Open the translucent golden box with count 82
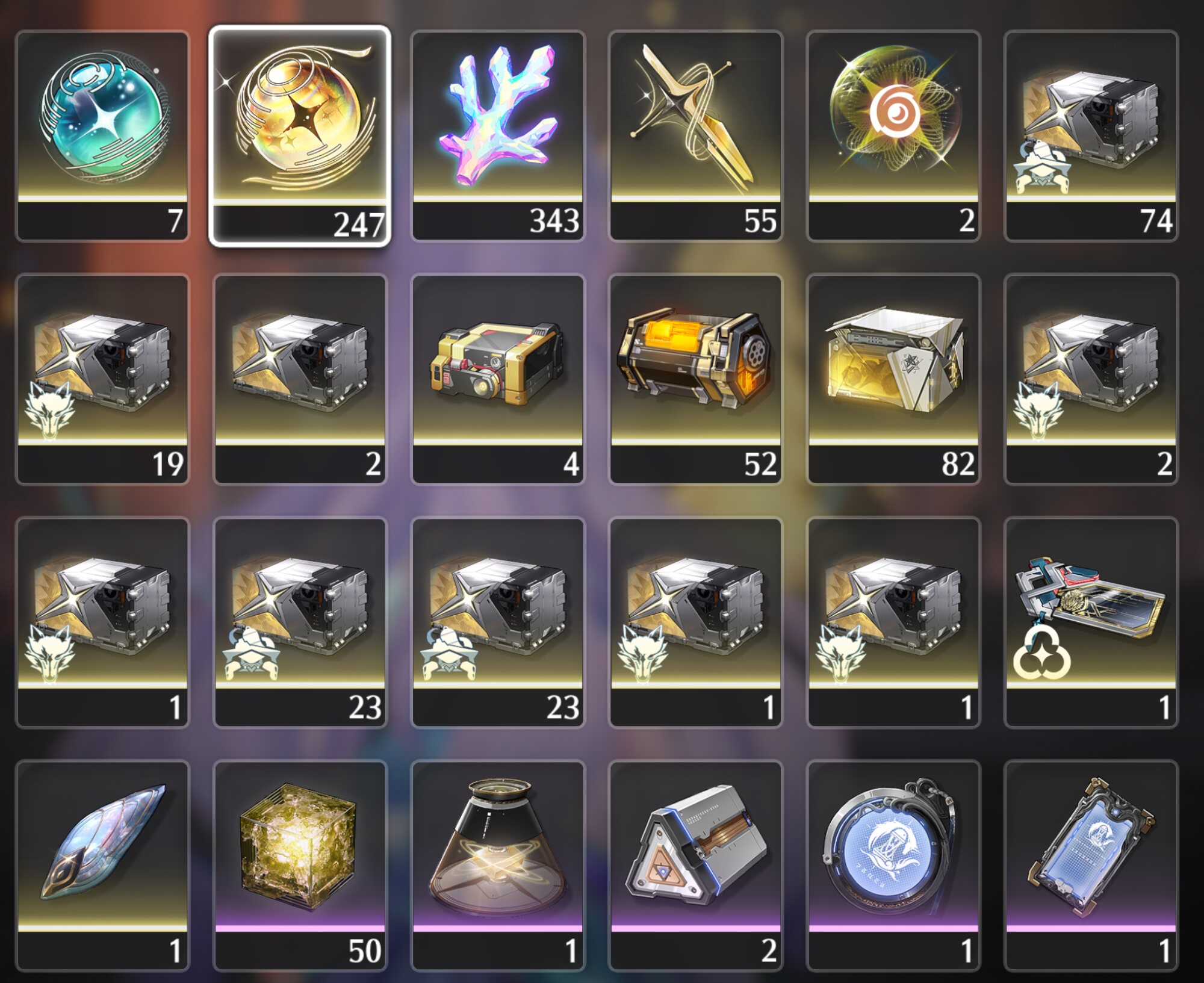Screen dimensions: 1204x983 point(893,379)
